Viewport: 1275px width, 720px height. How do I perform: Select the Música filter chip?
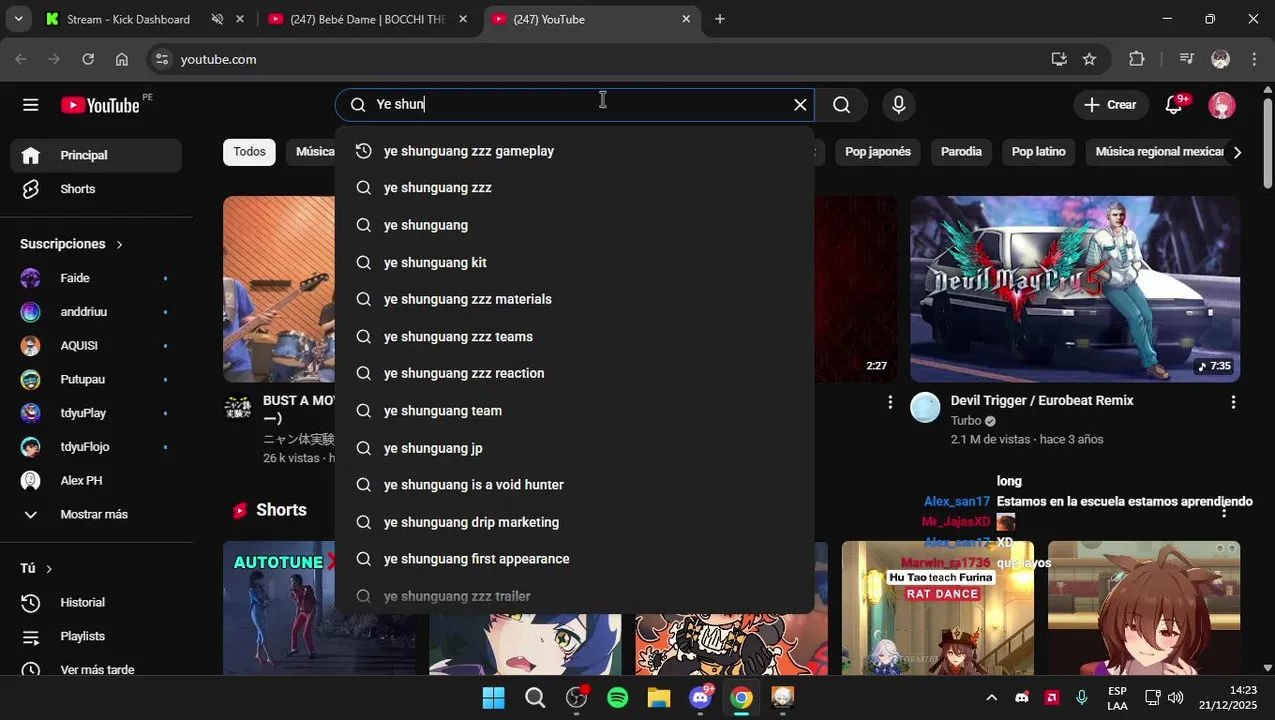pos(314,152)
